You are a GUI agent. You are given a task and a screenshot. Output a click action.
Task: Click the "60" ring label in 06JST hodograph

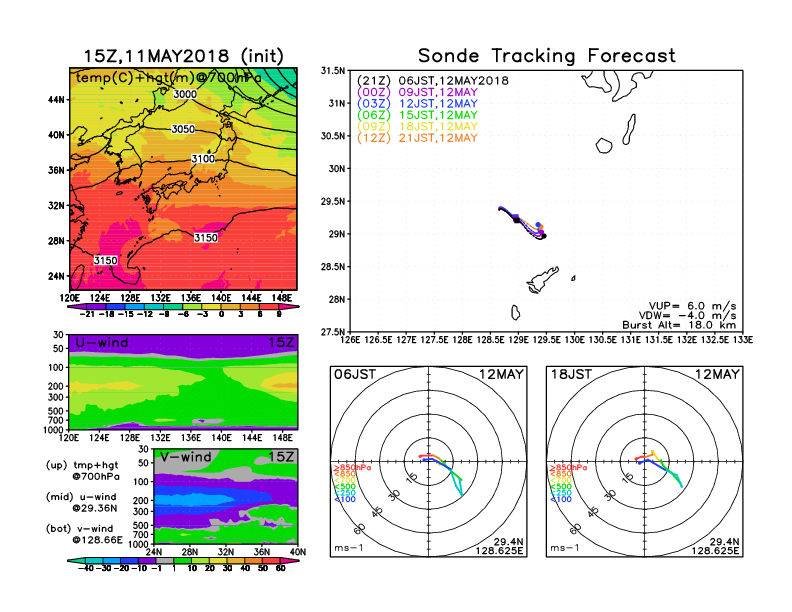pos(360,529)
